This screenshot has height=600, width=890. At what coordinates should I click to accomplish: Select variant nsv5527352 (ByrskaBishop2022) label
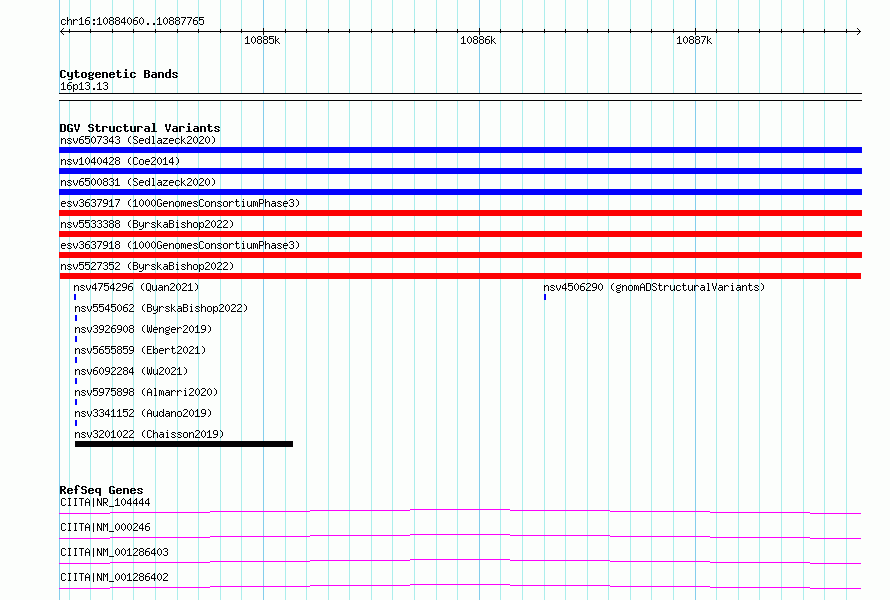point(147,266)
